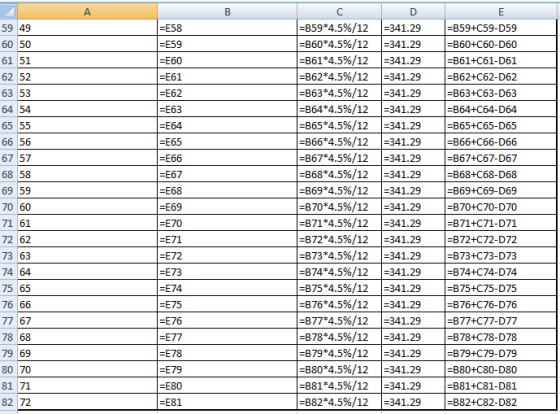Image resolution: width=560 pixels, height=414 pixels.
Task: Select cell containing =E81
Action: [227, 402]
